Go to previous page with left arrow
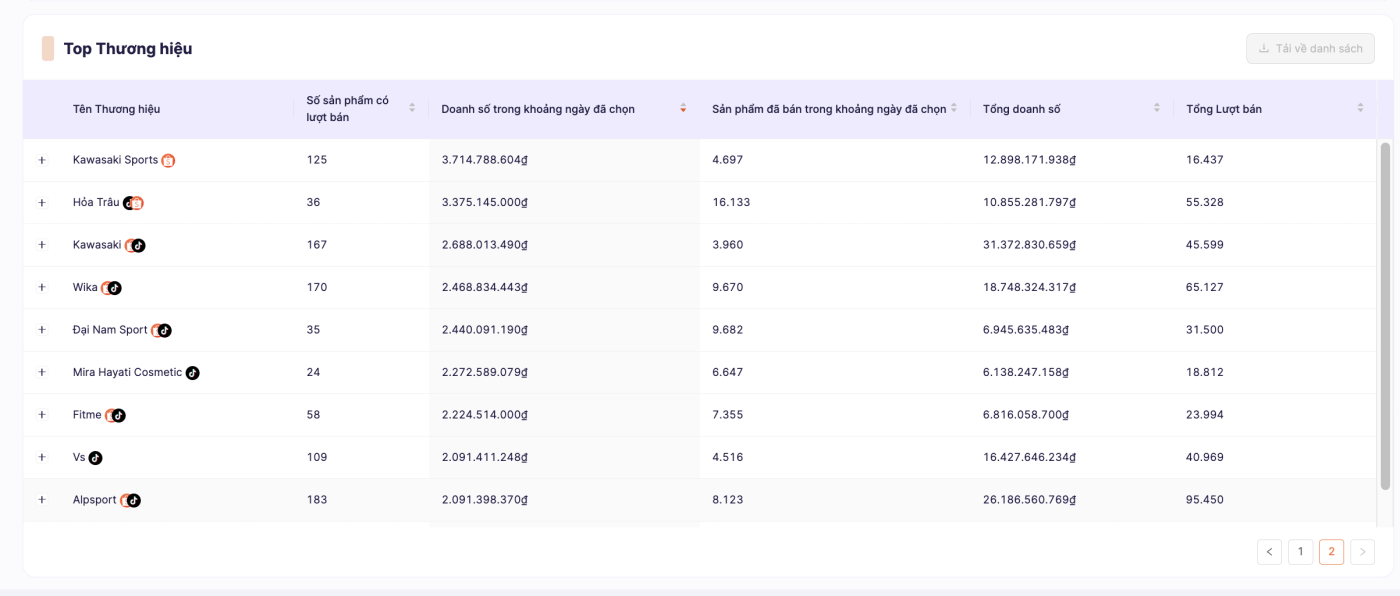This screenshot has width=1400, height=596. click(x=1269, y=552)
